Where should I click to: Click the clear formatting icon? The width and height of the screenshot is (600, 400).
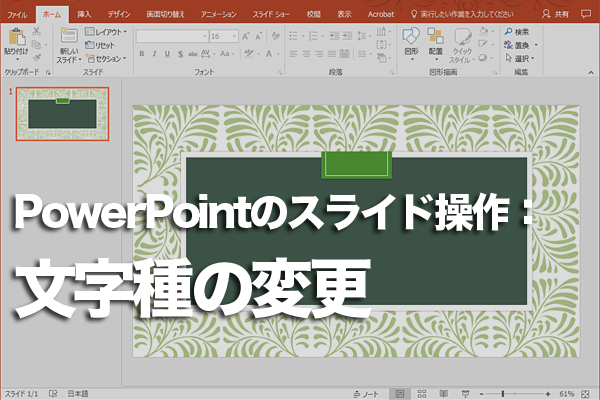click(275, 36)
